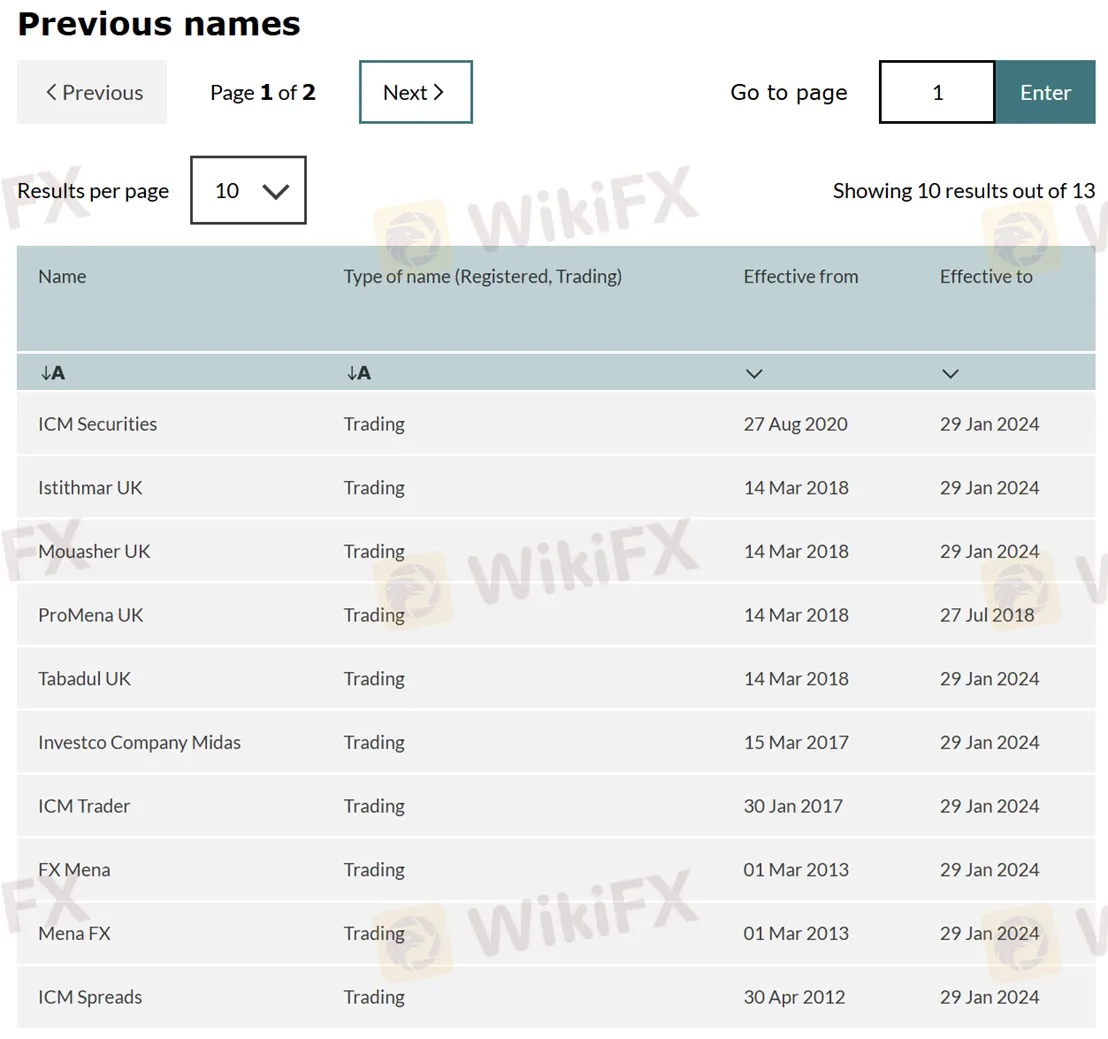
Task: Click the Name column header
Action: point(62,276)
